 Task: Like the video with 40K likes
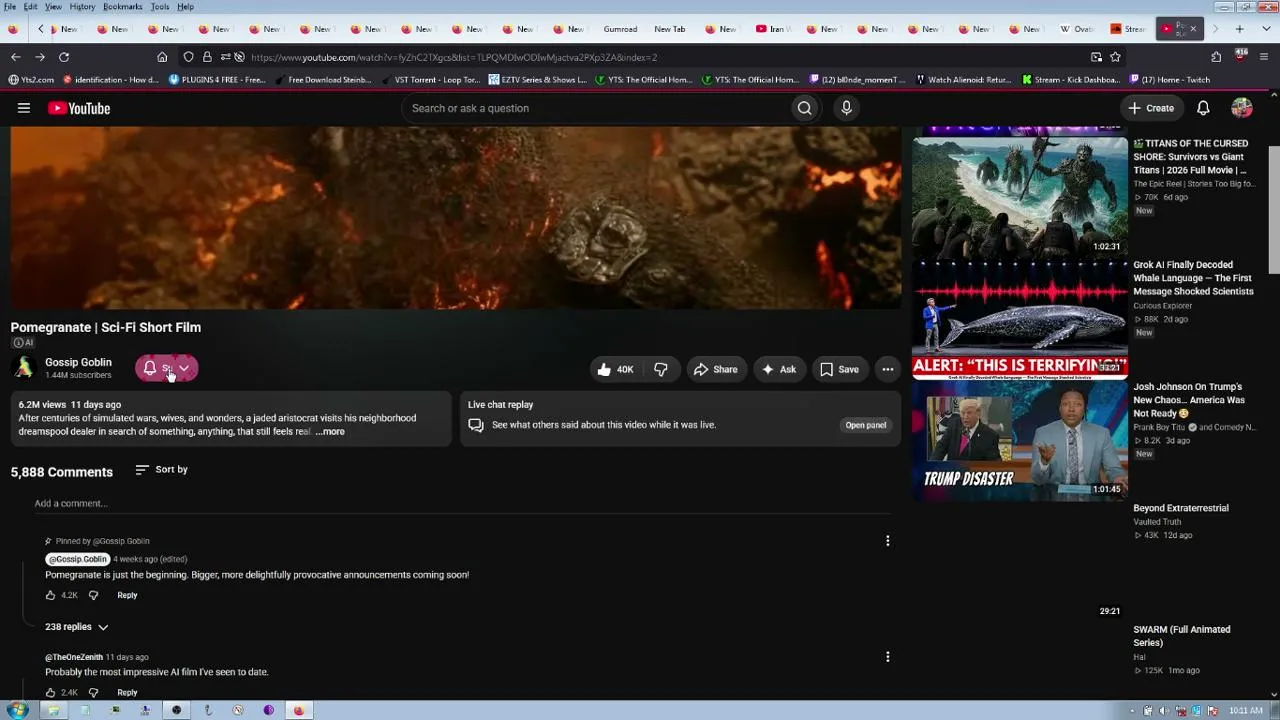click(615, 369)
